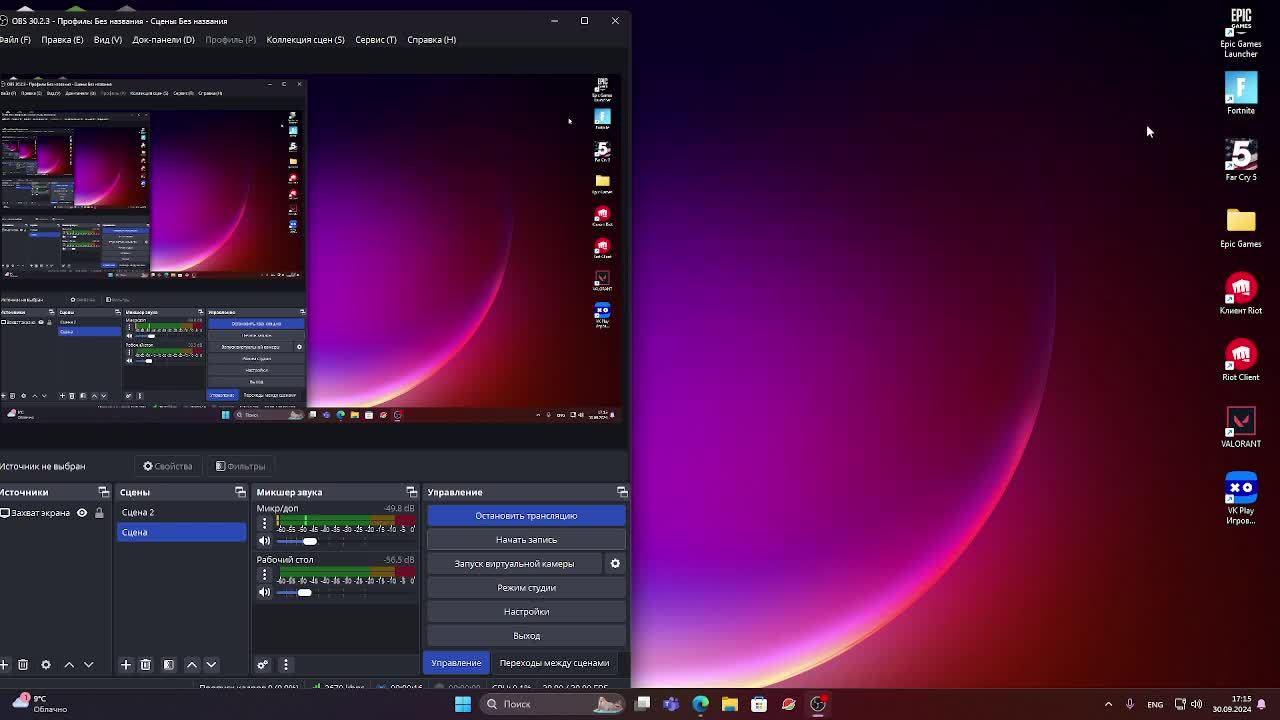Select the Far Cry 5 desktop icon

pos(1241,160)
